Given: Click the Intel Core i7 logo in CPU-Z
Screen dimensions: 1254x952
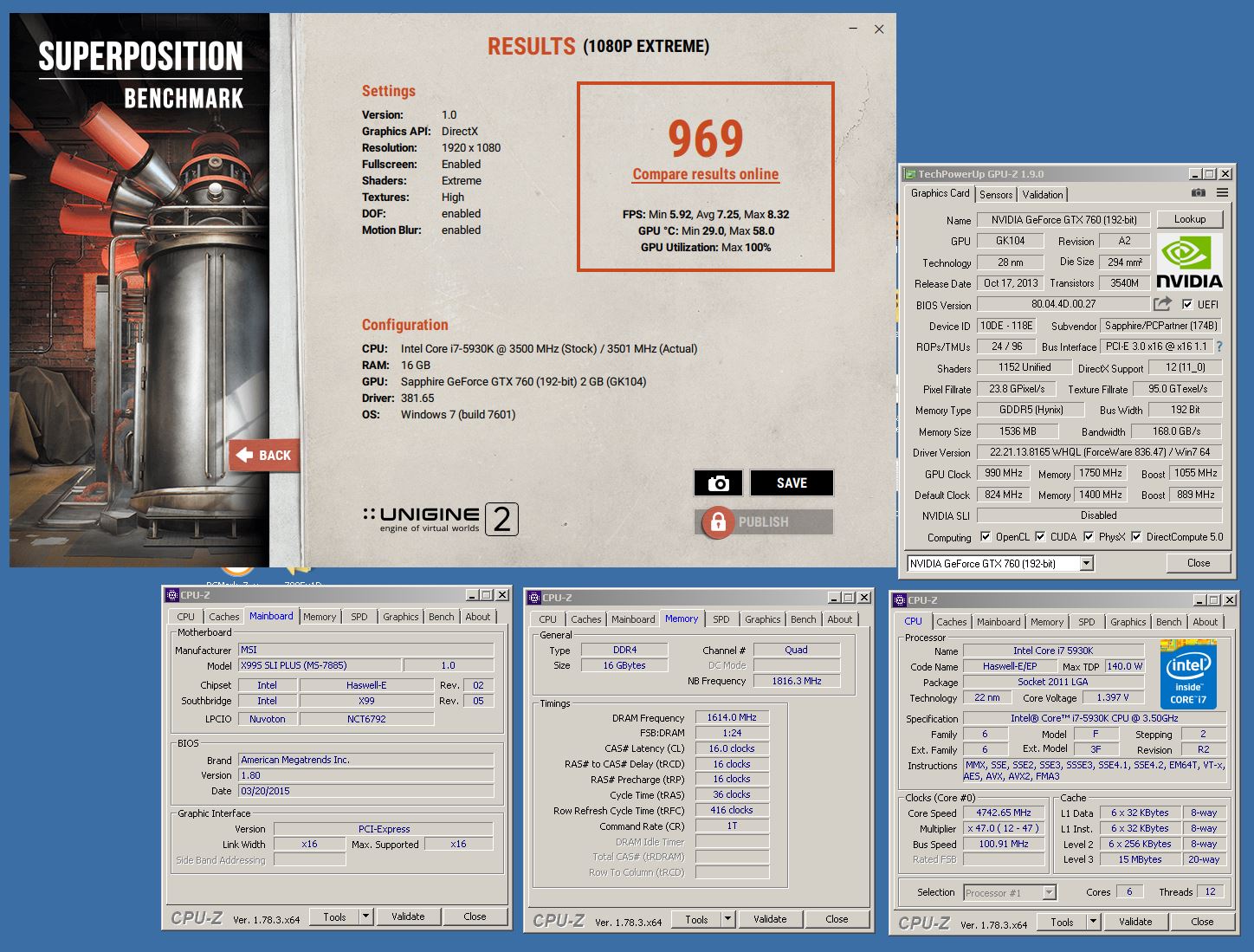Looking at the screenshot, I should (x=1188, y=674).
